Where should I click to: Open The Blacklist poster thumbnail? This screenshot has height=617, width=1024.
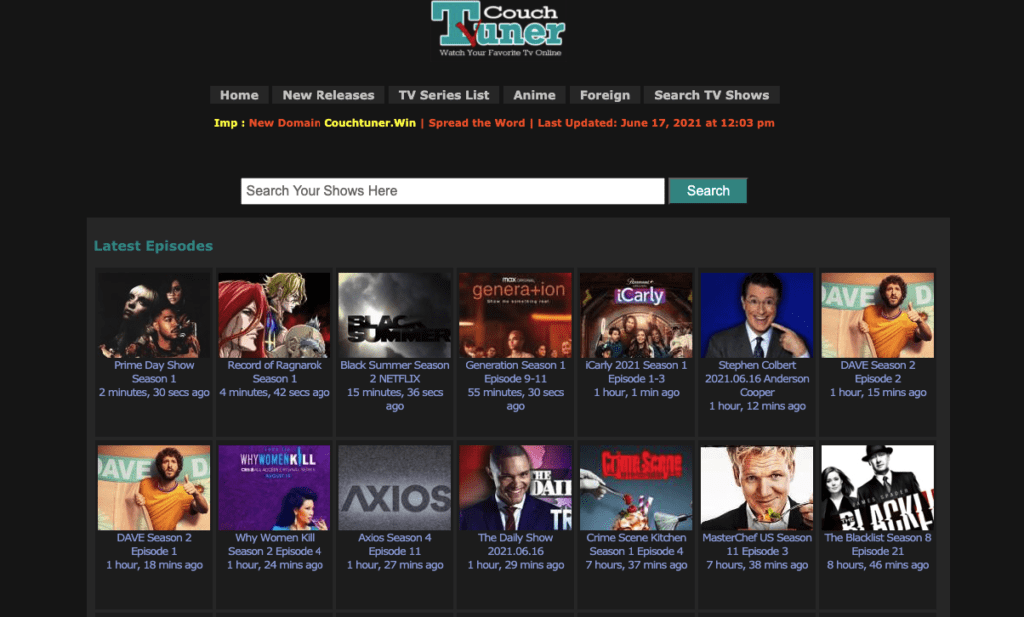pyautogui.click(x=878, y=488)
